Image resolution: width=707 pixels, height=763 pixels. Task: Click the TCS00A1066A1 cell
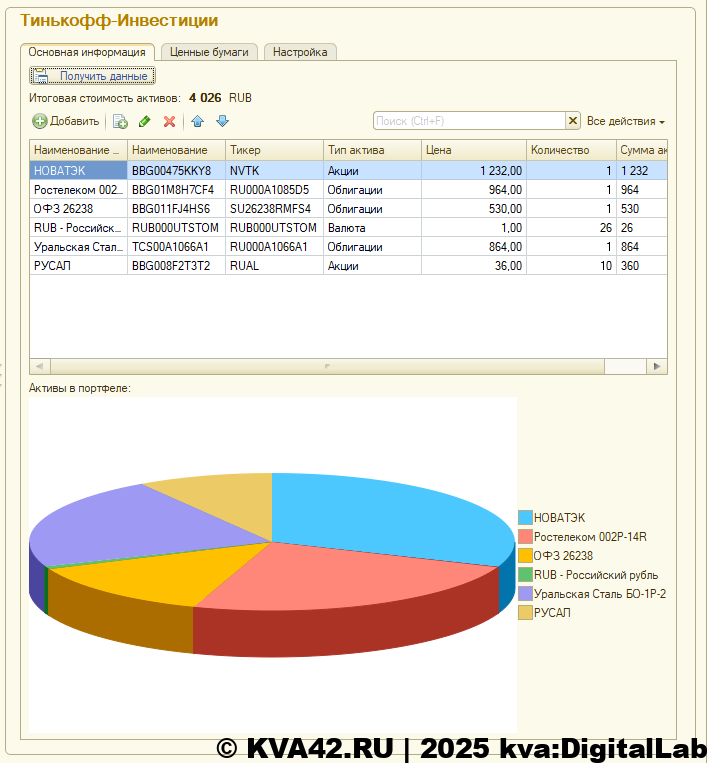click(x=176, y=247)
